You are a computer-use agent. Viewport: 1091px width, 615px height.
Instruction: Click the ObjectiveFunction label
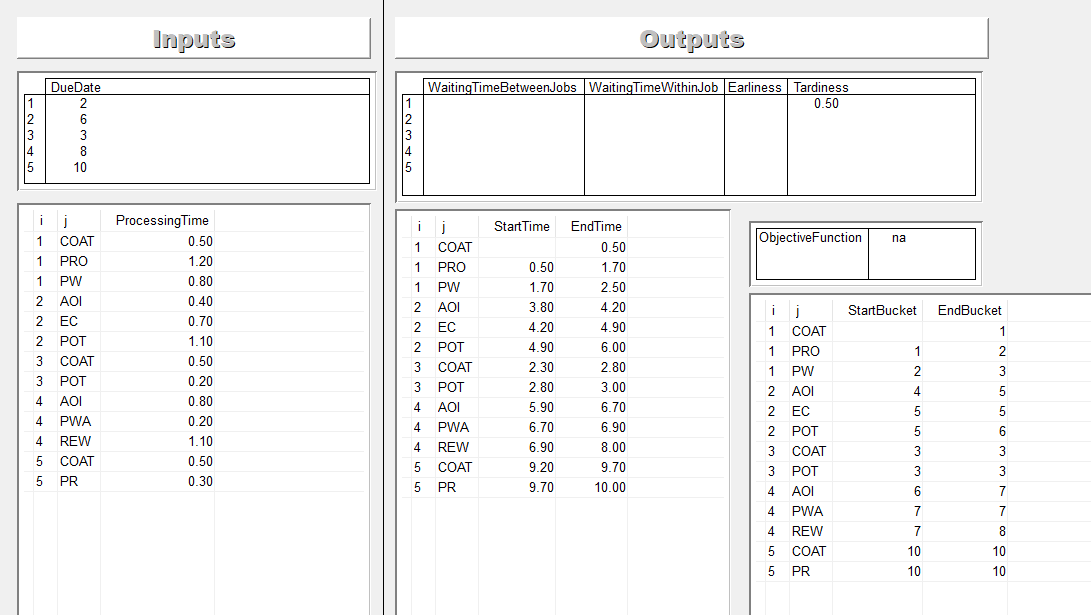point(811,238)
